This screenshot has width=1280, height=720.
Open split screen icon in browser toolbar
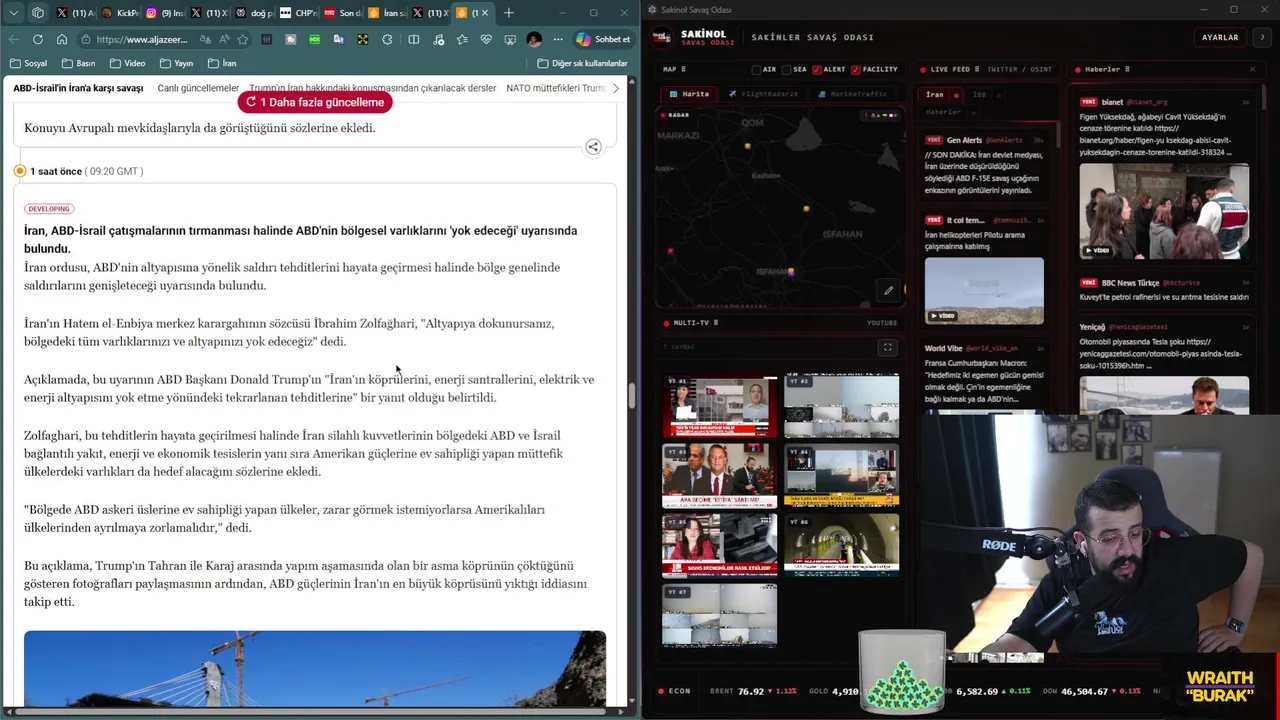coord(414,39)
